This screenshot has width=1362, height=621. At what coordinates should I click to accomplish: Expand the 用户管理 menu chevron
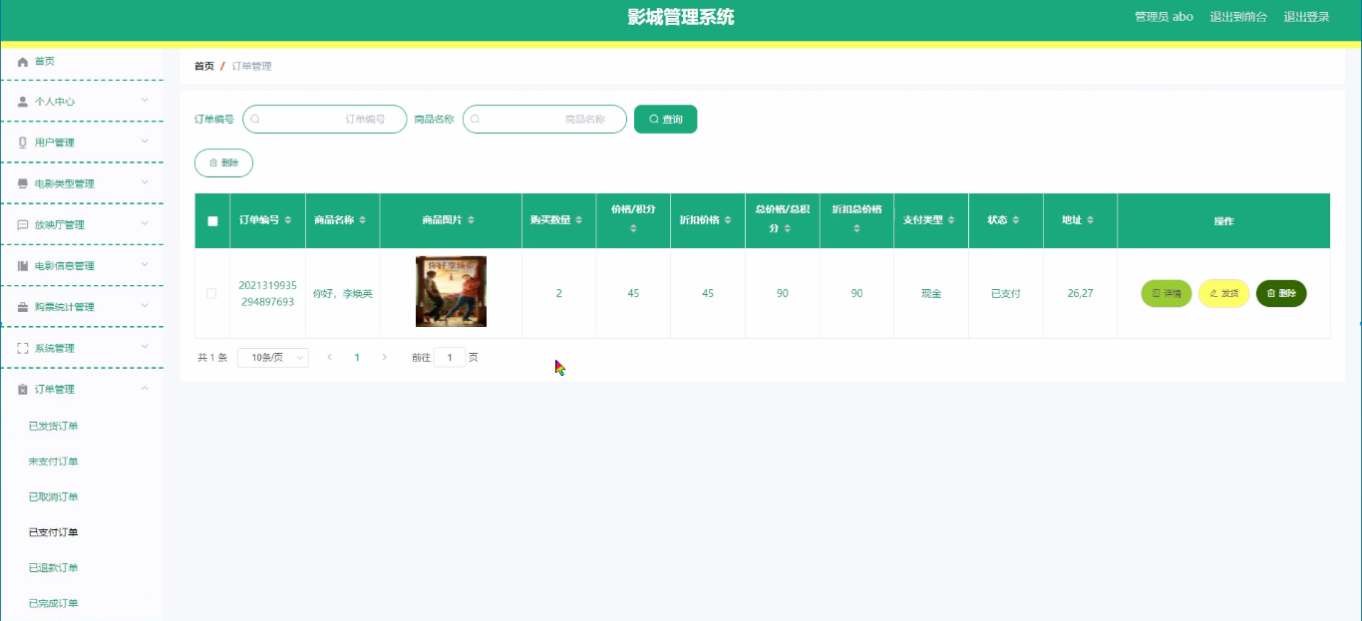click(145, 142)
